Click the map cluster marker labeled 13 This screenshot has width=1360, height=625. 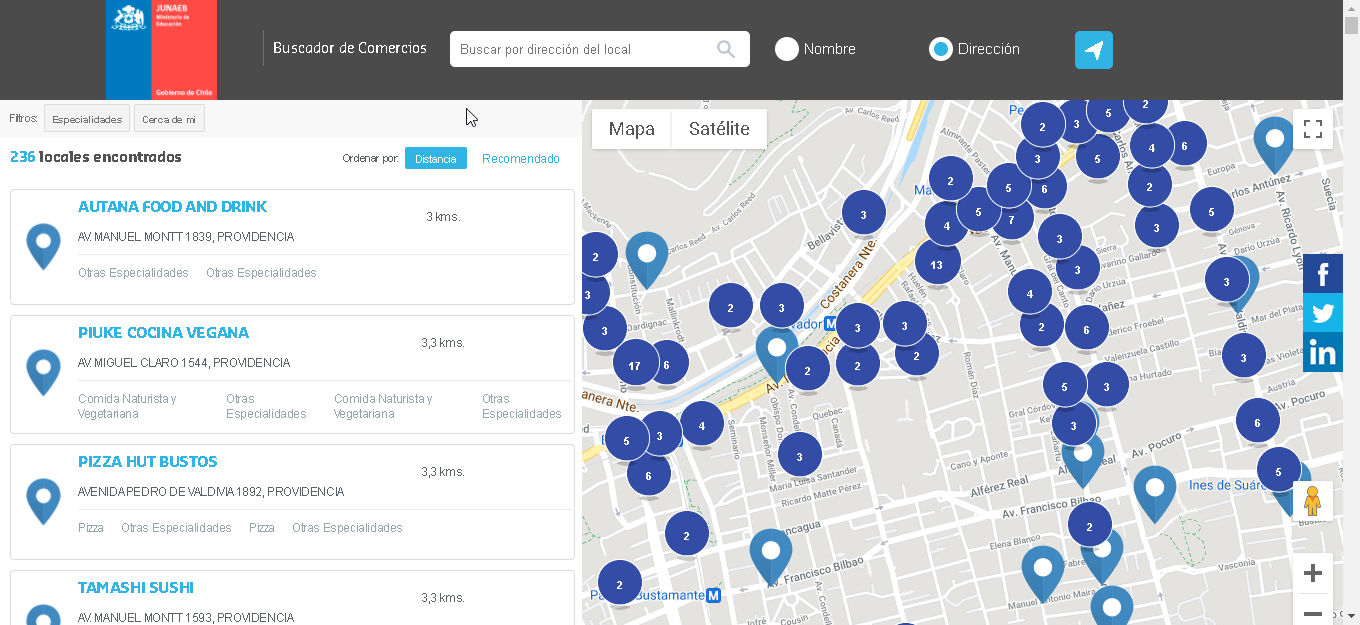point(936,265)
